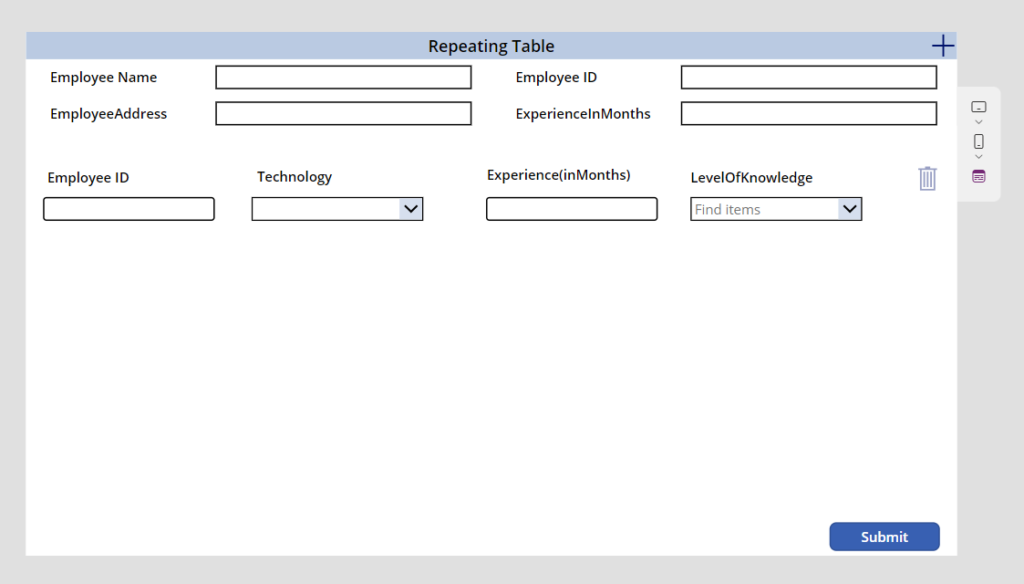Click the Experience(inMonths) field in the row

point(571,209)
